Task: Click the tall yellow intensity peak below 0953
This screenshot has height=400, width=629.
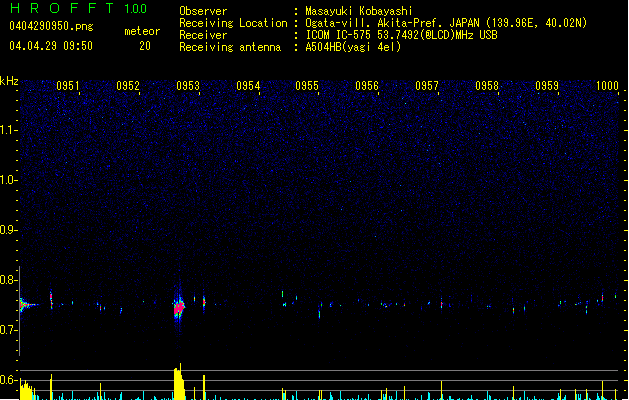Action: click(179, 382)
